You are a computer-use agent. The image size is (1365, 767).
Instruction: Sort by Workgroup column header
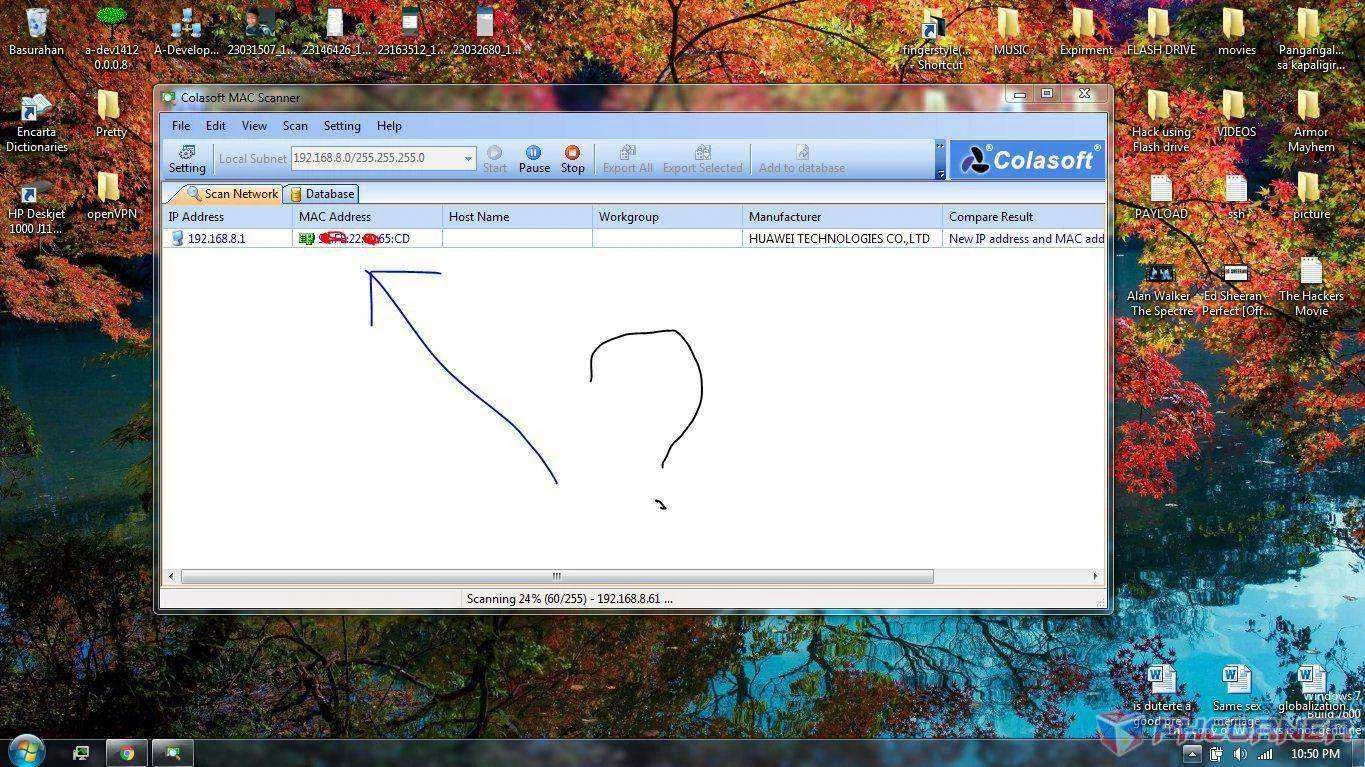[x=667, y=216]
